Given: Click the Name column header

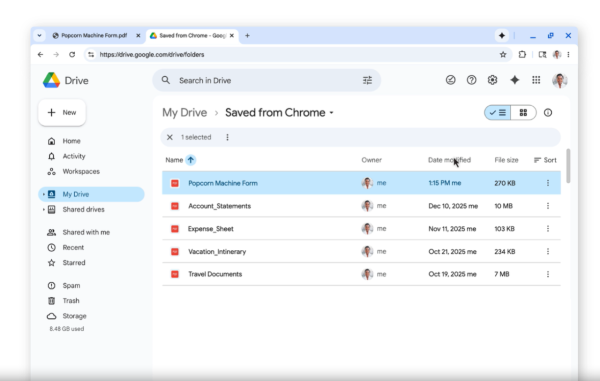Looking at the screenshot, I should tap(174, 160).
